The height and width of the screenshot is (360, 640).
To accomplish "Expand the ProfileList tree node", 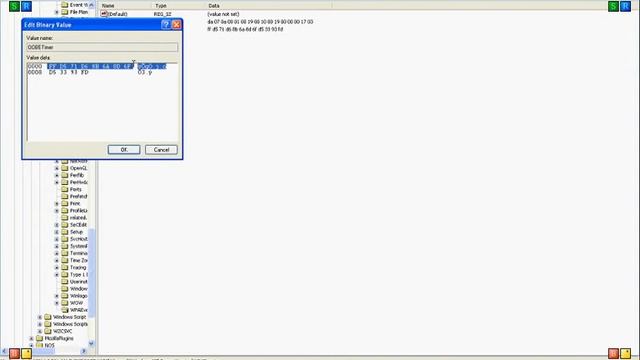I will coord(57,211).
